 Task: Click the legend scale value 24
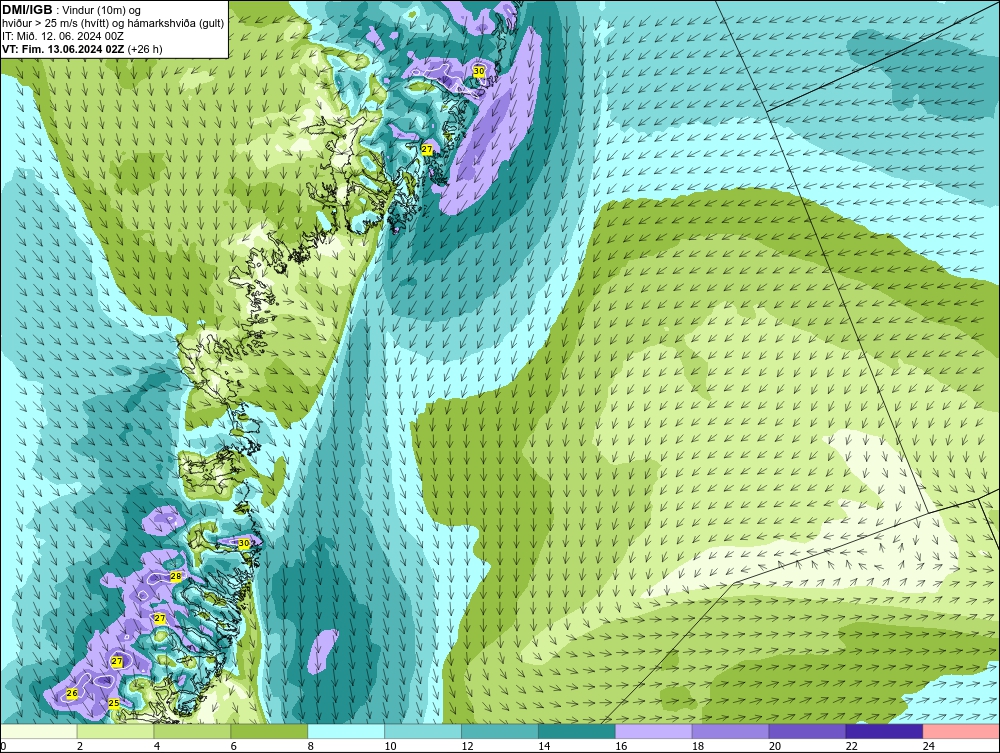(929, 746)
